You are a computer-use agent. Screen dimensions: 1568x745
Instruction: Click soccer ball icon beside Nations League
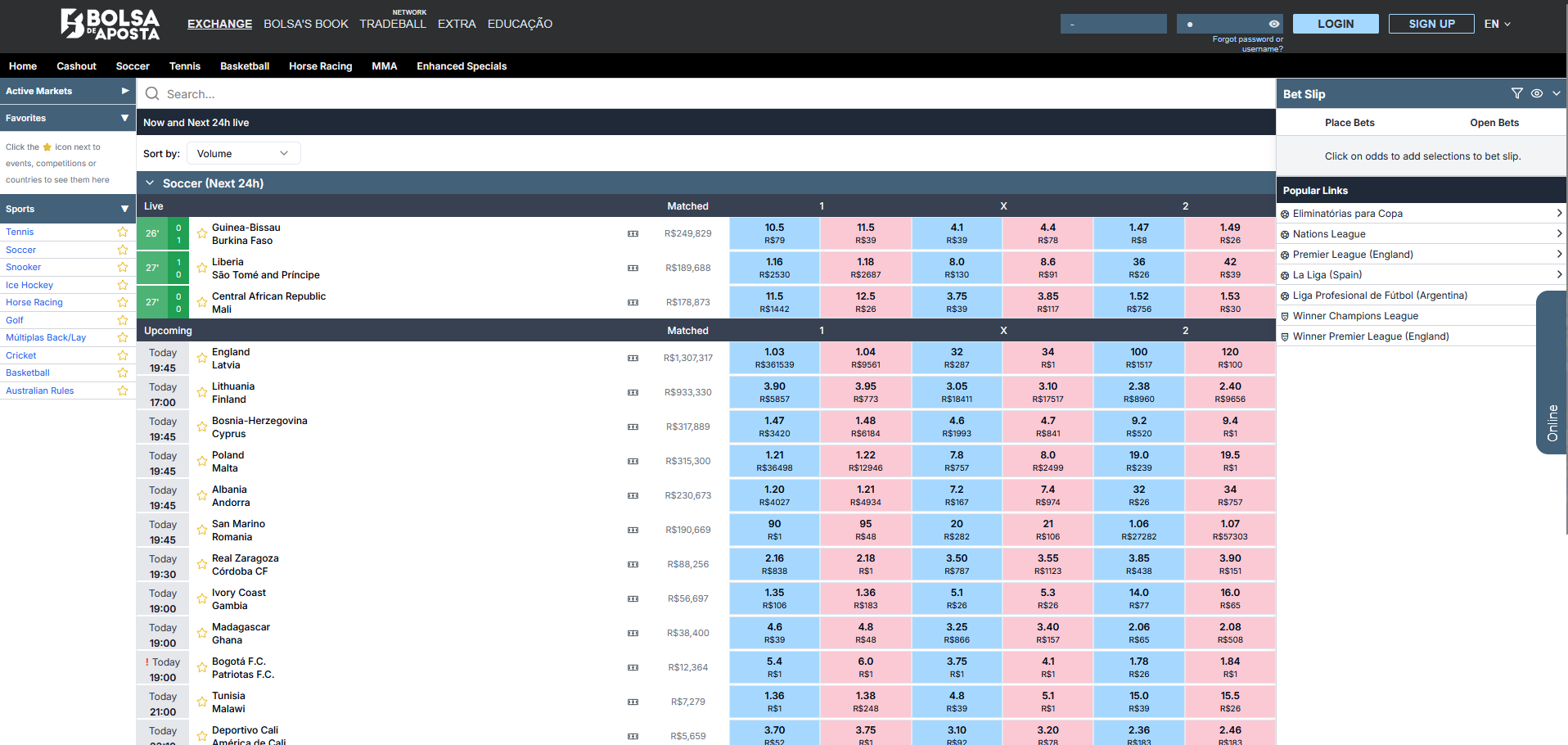click(1285, 234)
